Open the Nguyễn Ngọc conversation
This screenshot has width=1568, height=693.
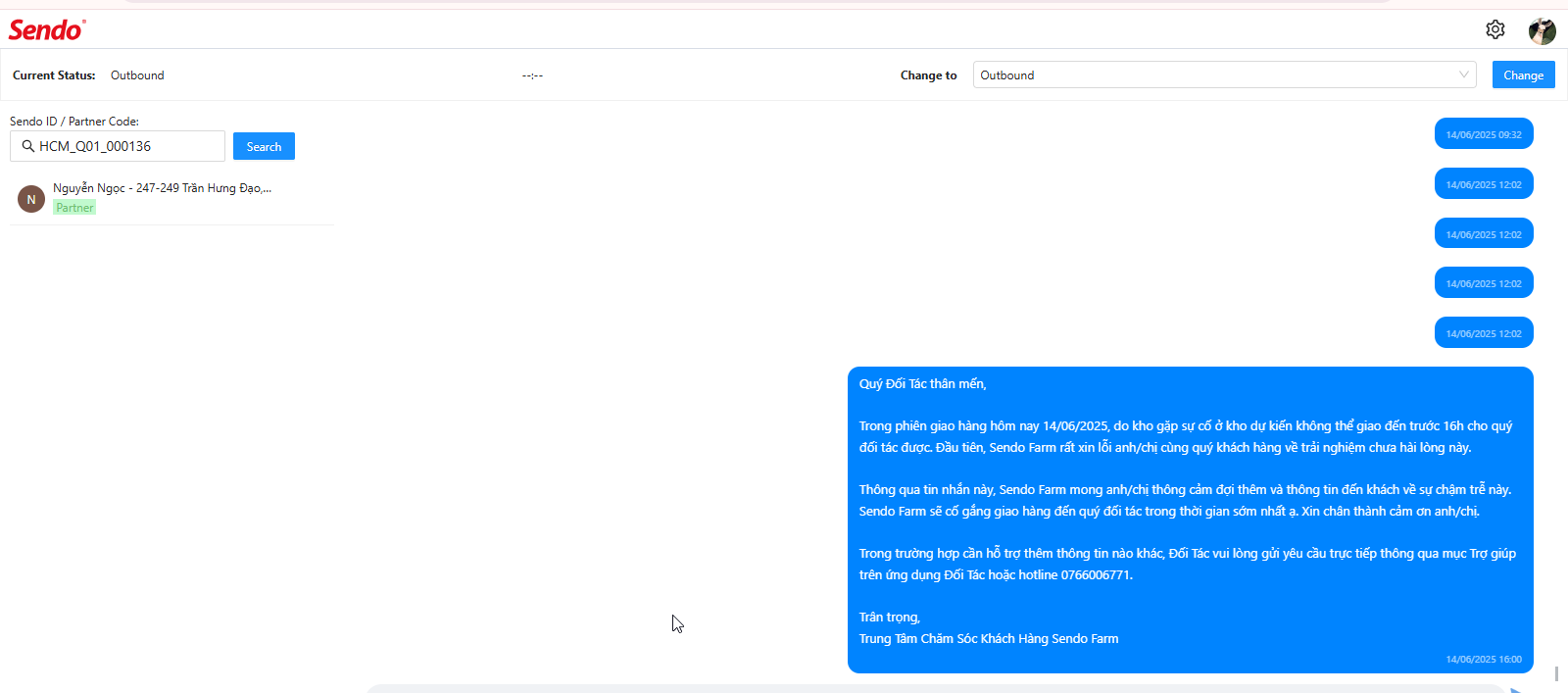(x=171, y=198)
